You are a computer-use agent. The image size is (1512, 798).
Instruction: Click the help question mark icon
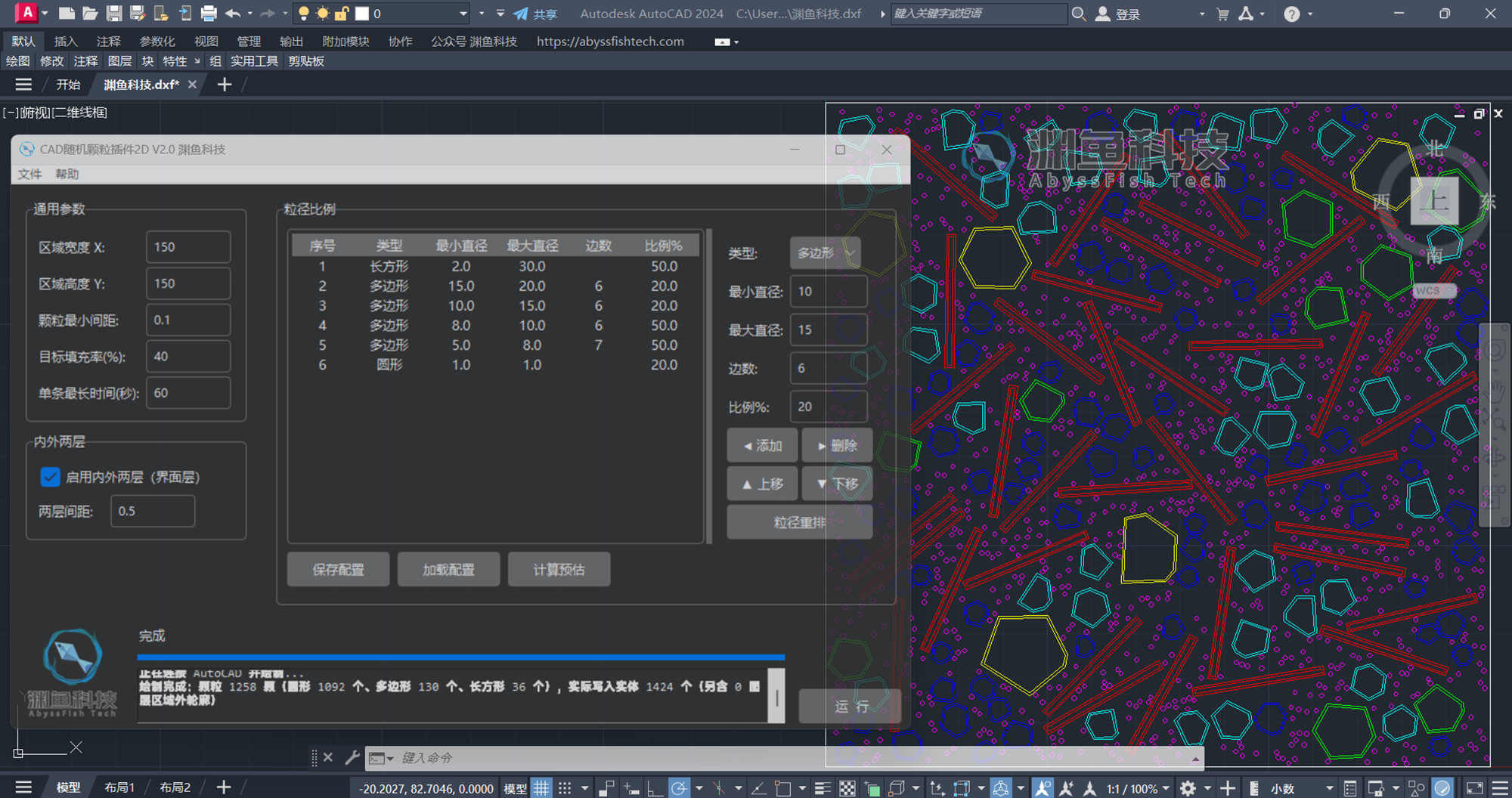[1292, 14]
